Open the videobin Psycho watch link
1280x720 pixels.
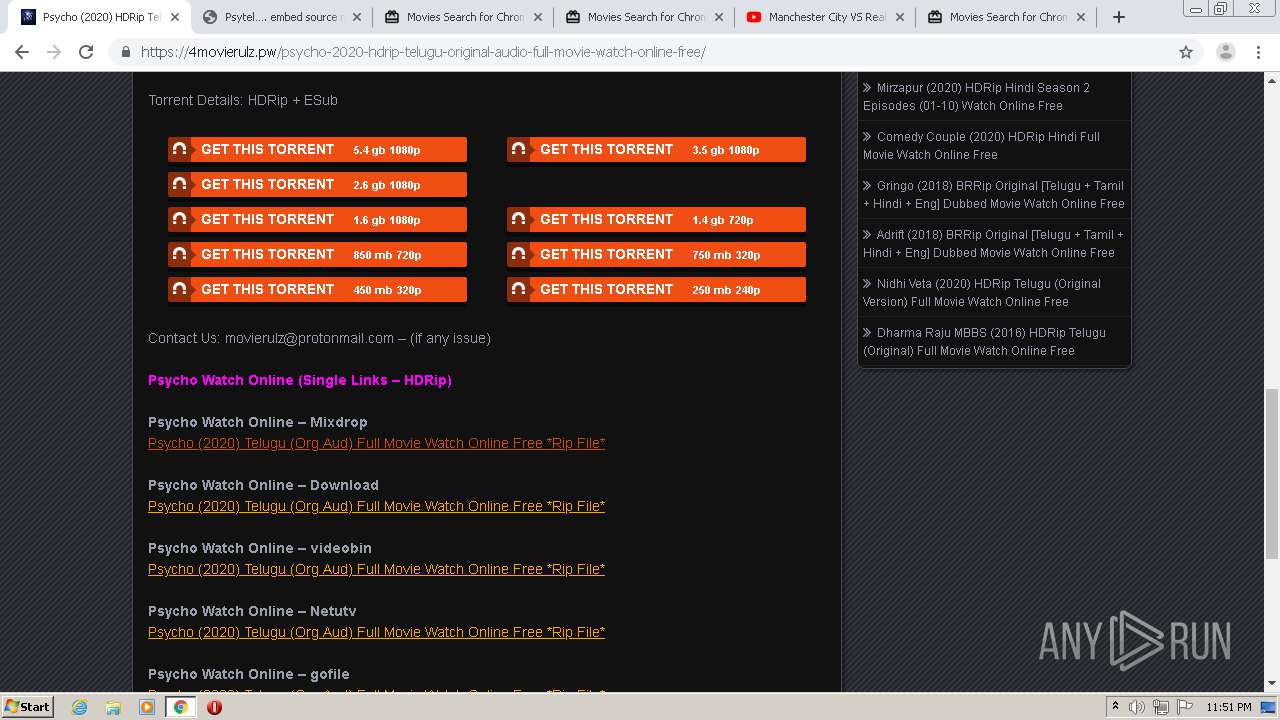(376, 569)
